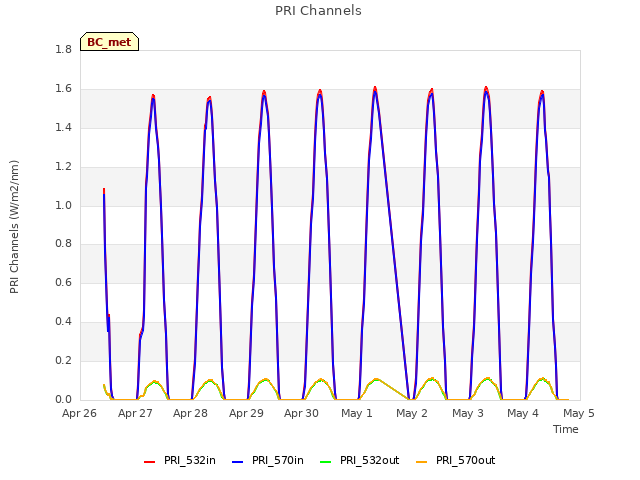Click the 0.0 y-axis tick label
The width and height of the screenshot is (640, 480).
click(x=63, y=399)
